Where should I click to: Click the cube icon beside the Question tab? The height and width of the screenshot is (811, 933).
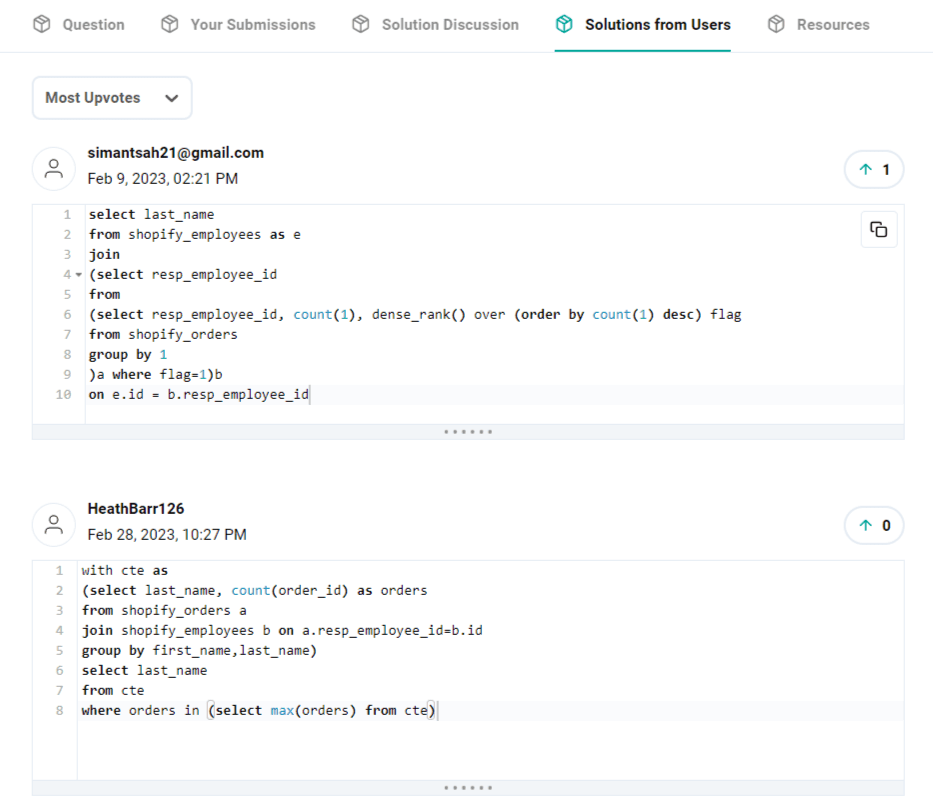click(x=41, y=23)
